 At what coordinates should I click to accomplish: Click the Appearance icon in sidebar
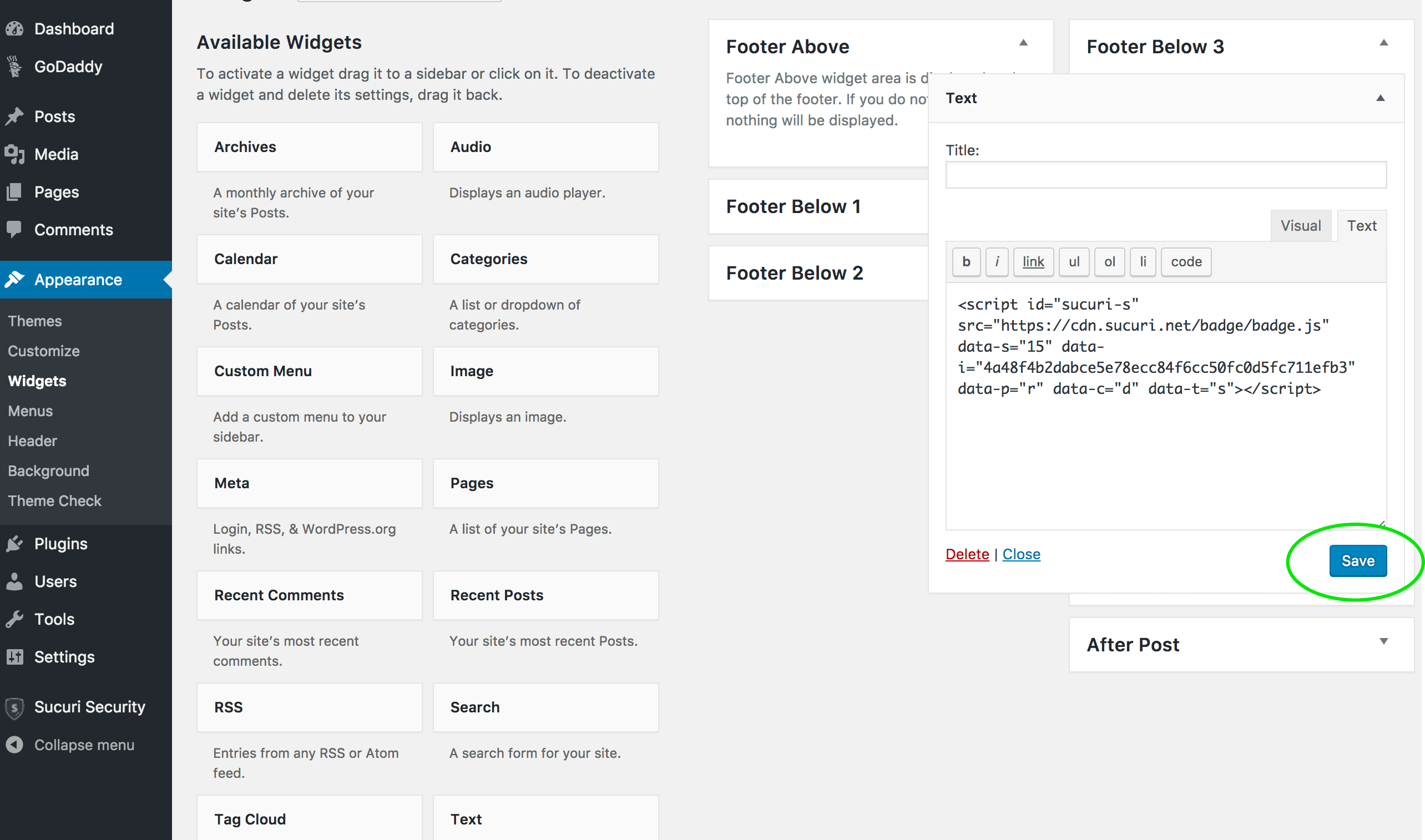point(15,279)
